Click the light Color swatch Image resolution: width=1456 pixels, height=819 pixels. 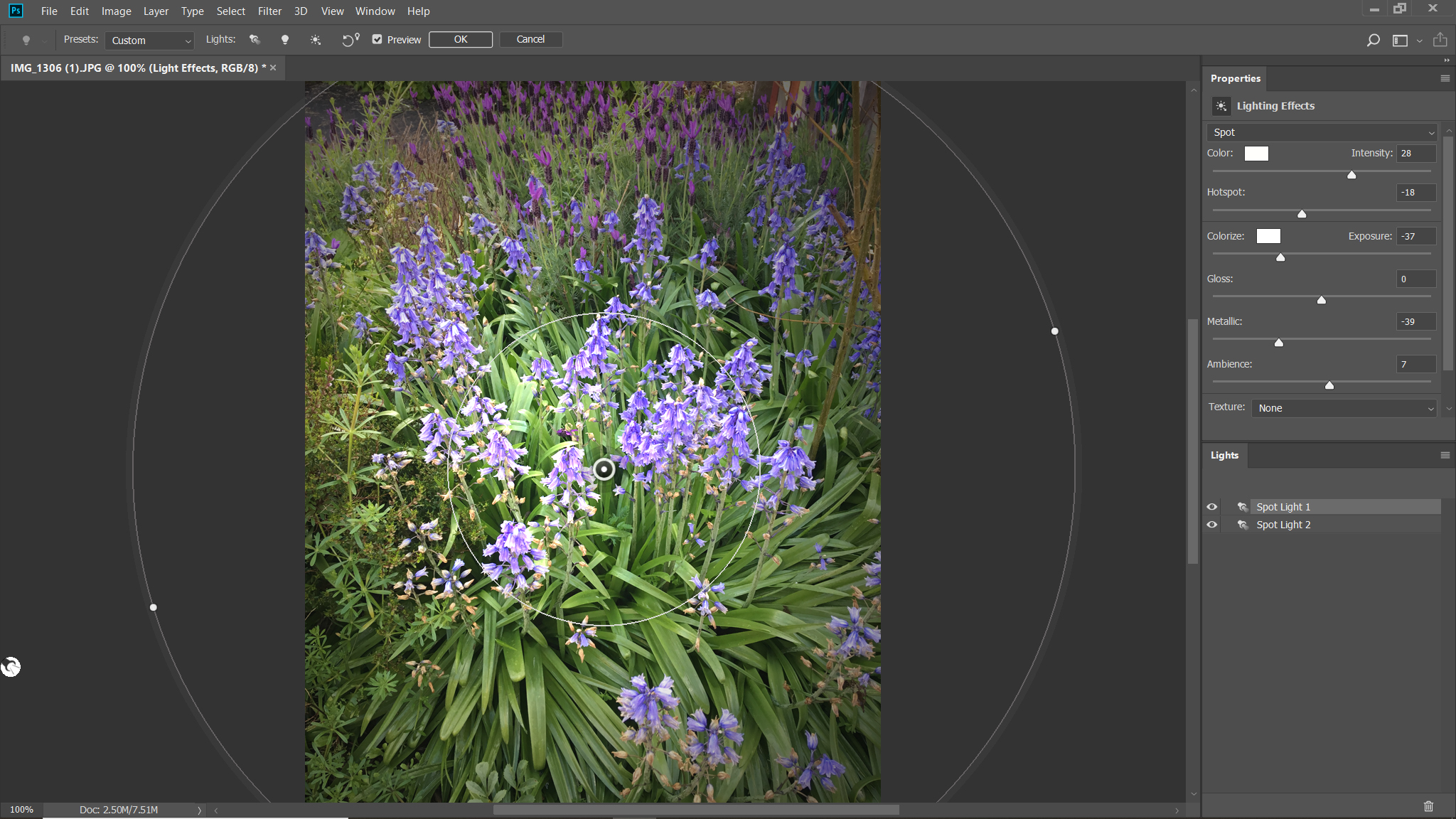(1256, 153)
